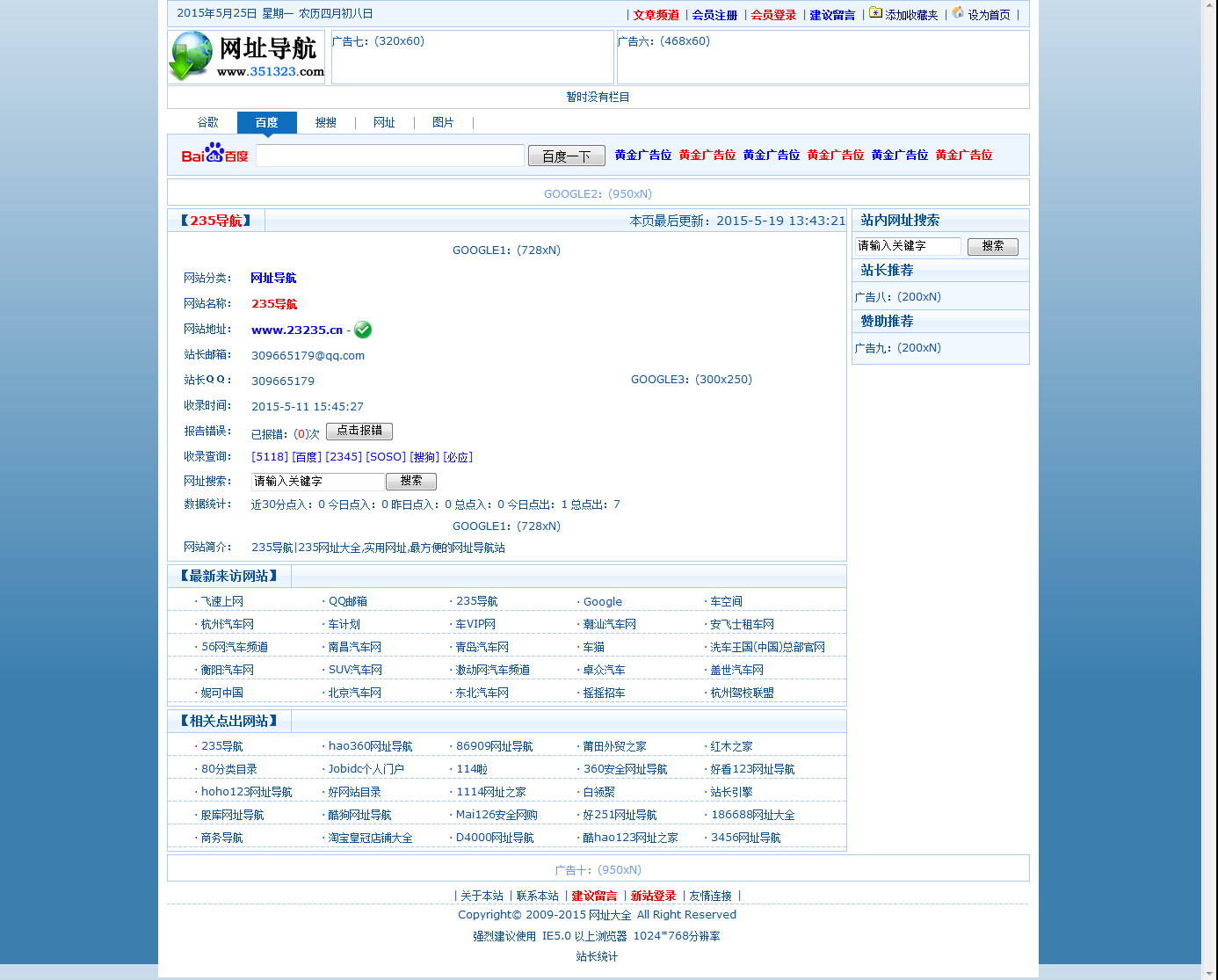Image resolution: width=1218 pixels, height=980 pixels.
Task: Click the Baidu logo next to search box
Action: (214, 155)
